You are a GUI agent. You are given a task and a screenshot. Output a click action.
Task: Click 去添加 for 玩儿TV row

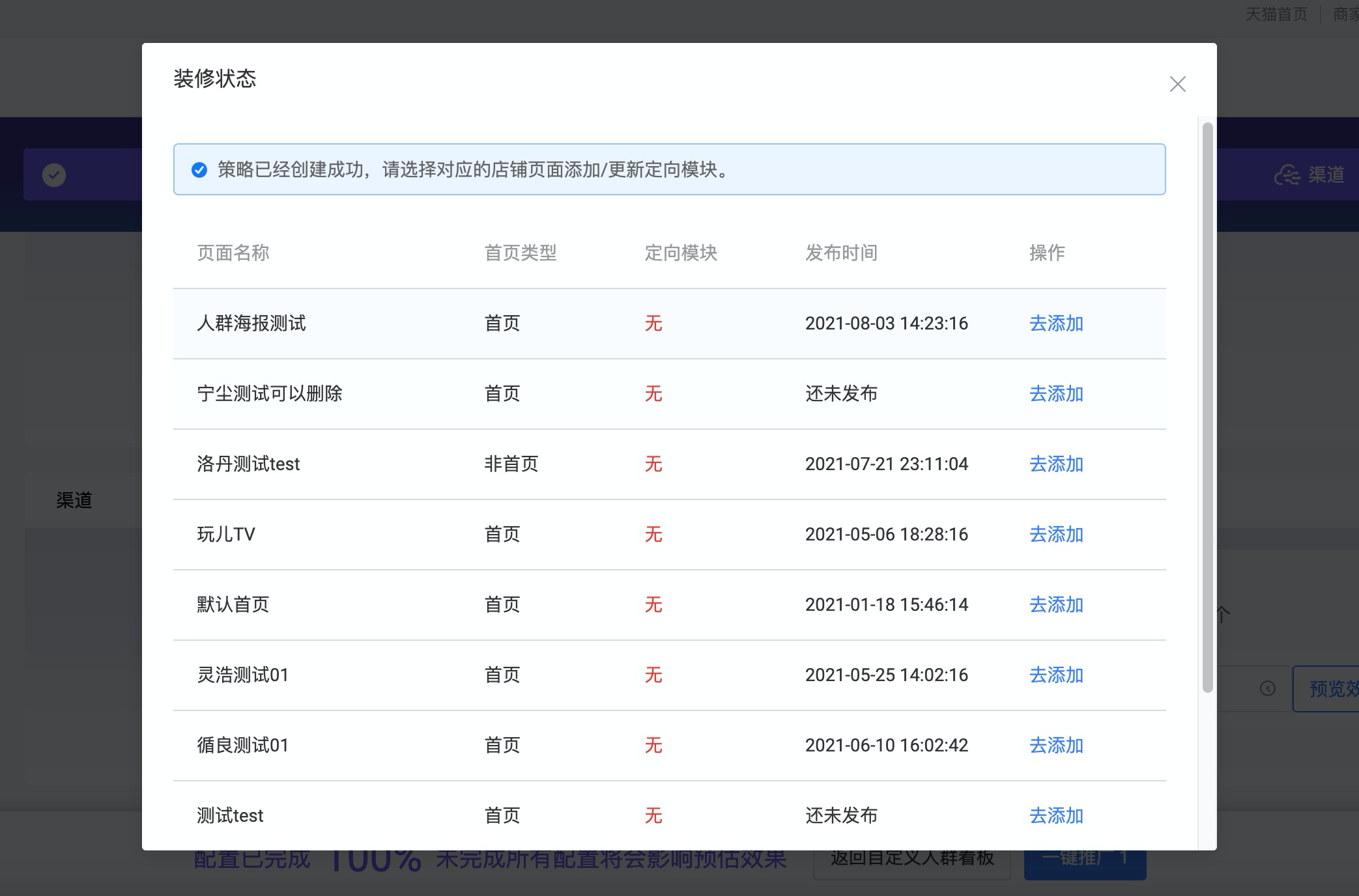(1055, 535)
